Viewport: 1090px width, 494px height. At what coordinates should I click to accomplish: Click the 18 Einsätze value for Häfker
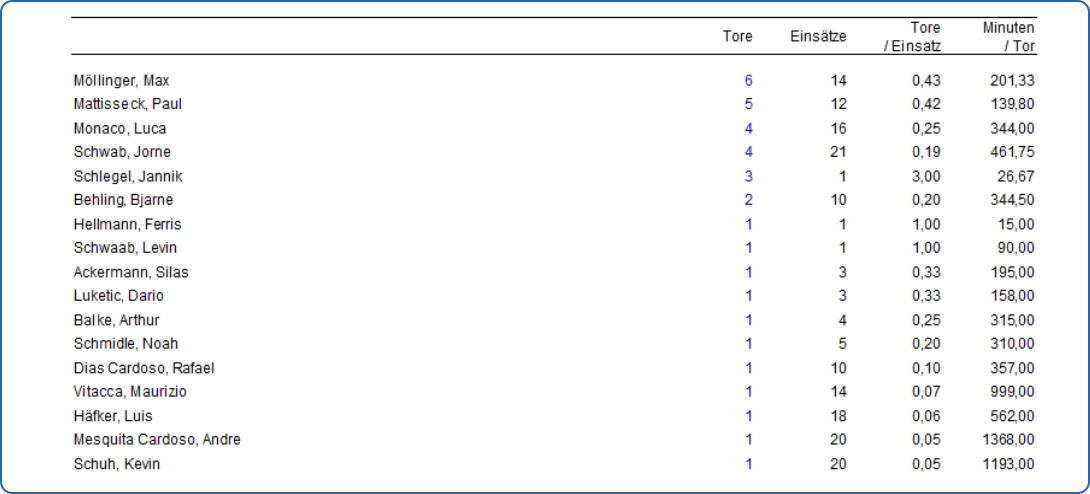(839, 416)
